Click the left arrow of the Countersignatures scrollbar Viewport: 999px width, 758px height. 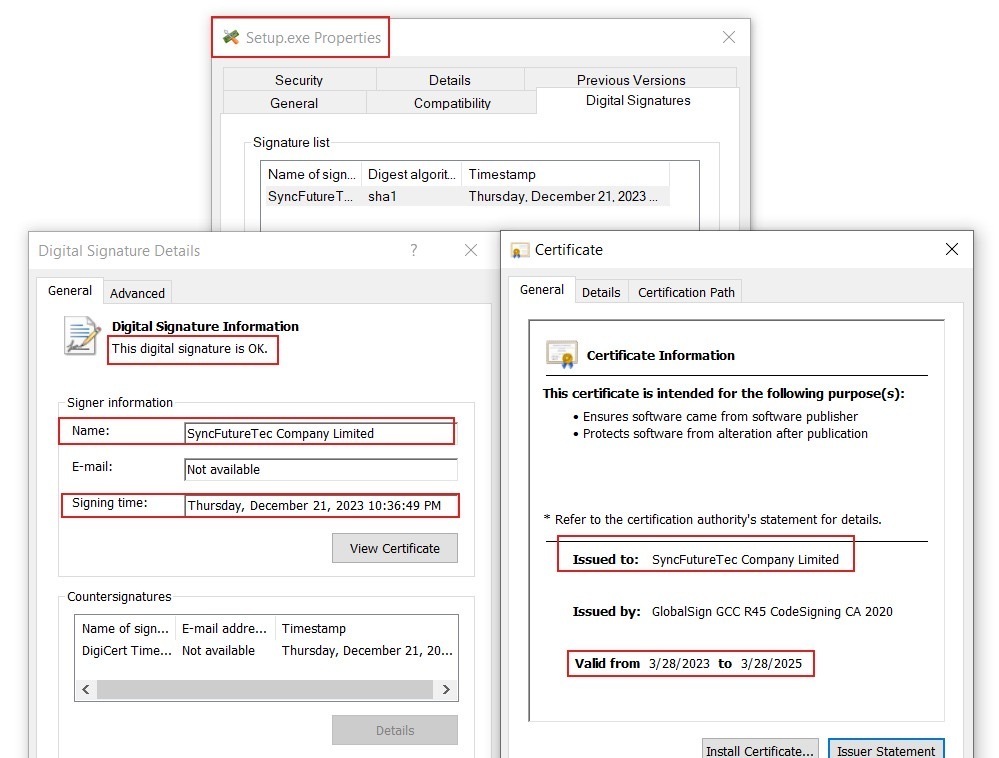point(85,689)
